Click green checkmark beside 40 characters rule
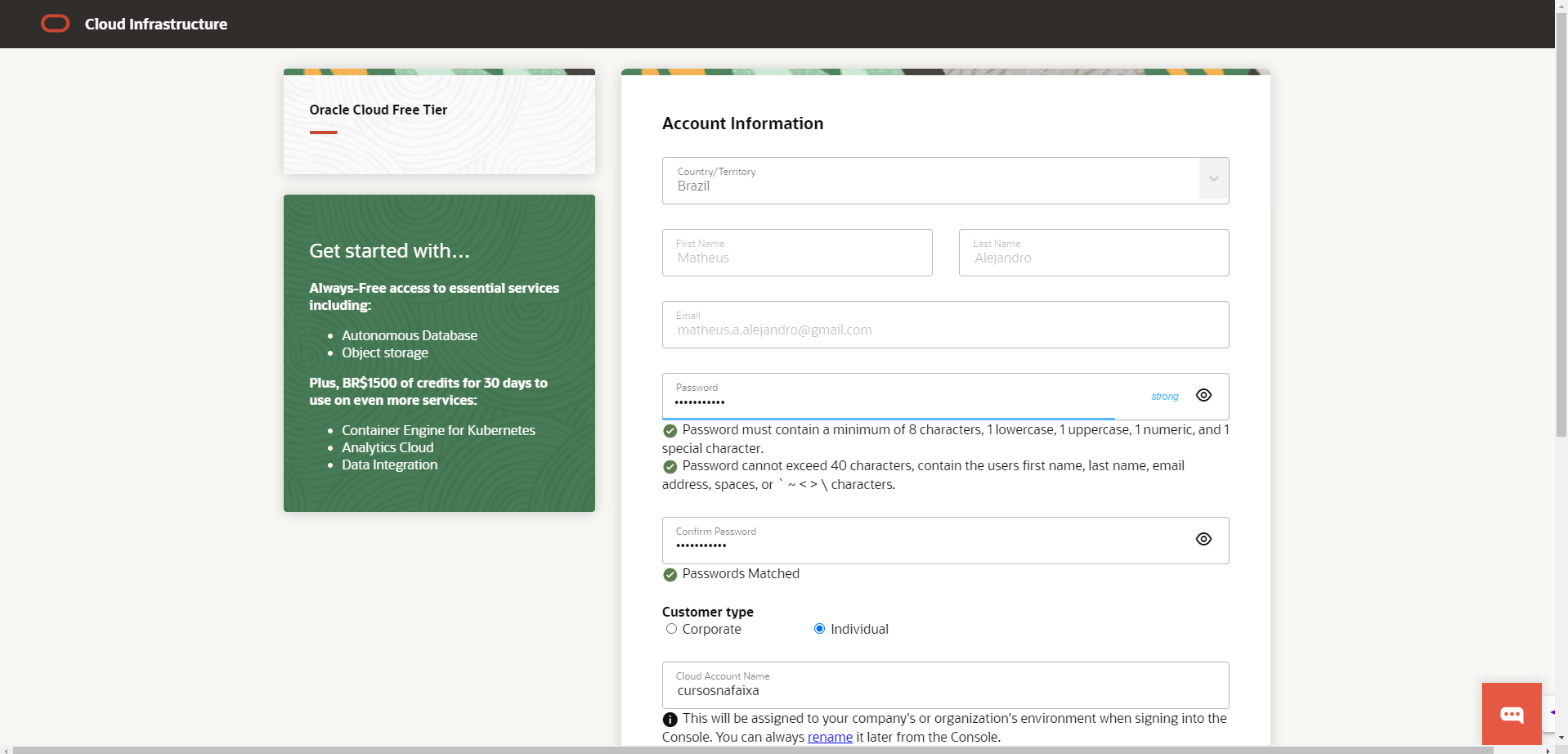Screen dimensions: 1568x754 [x=670, y=467]
